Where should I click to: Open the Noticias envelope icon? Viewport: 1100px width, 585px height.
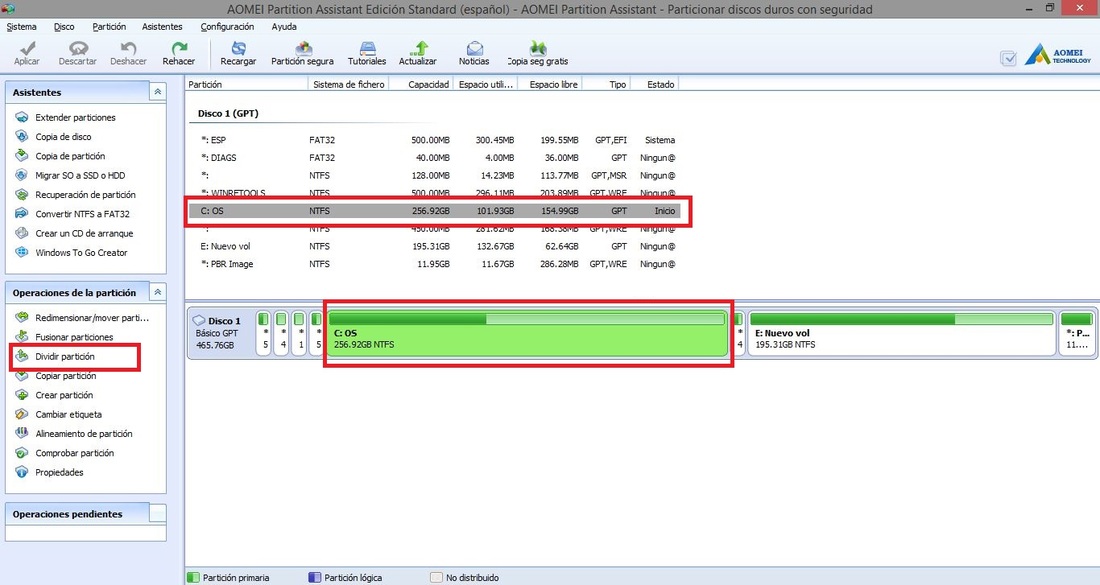point(475,48)
